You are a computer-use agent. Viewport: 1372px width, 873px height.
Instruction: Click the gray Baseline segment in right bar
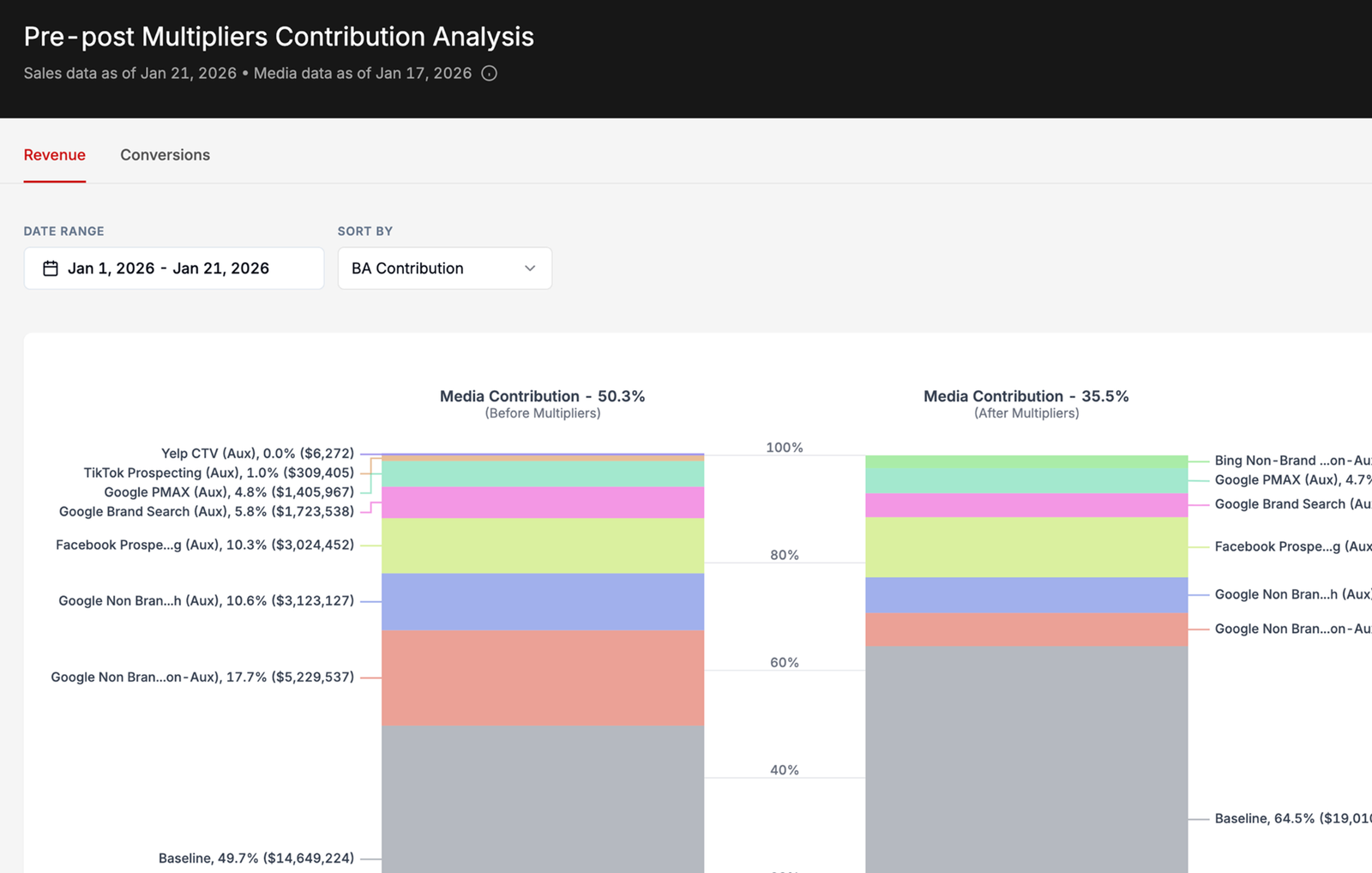tap(1026, 759)
